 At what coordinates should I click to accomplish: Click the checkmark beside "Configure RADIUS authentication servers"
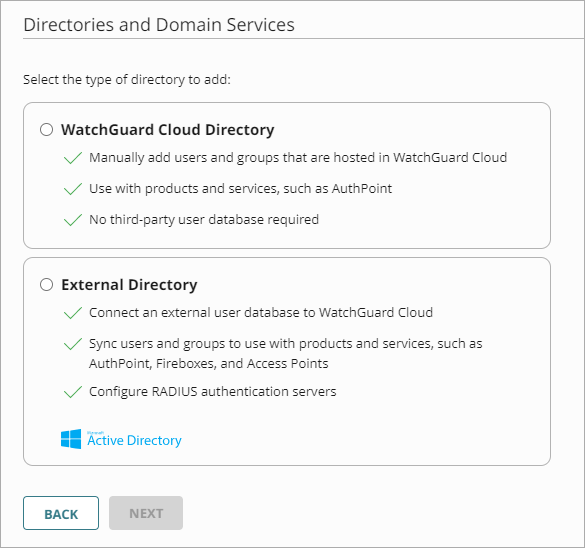pyautogui.click(x=73, y=392)
